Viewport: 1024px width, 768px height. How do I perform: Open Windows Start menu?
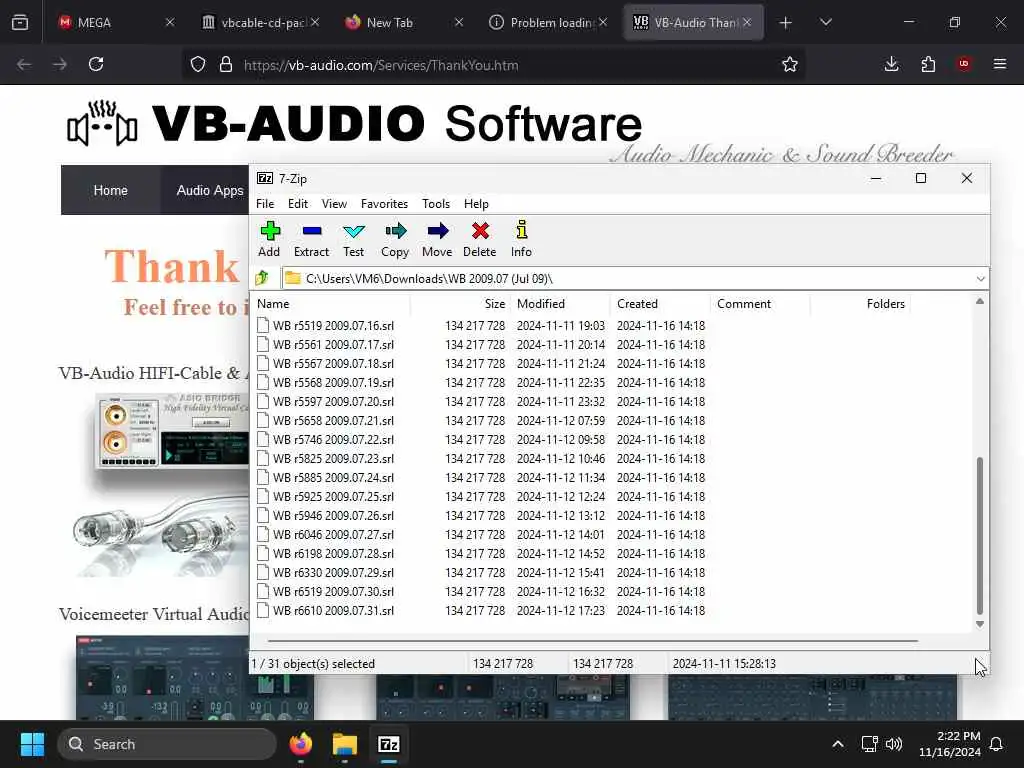click(32, 744)
